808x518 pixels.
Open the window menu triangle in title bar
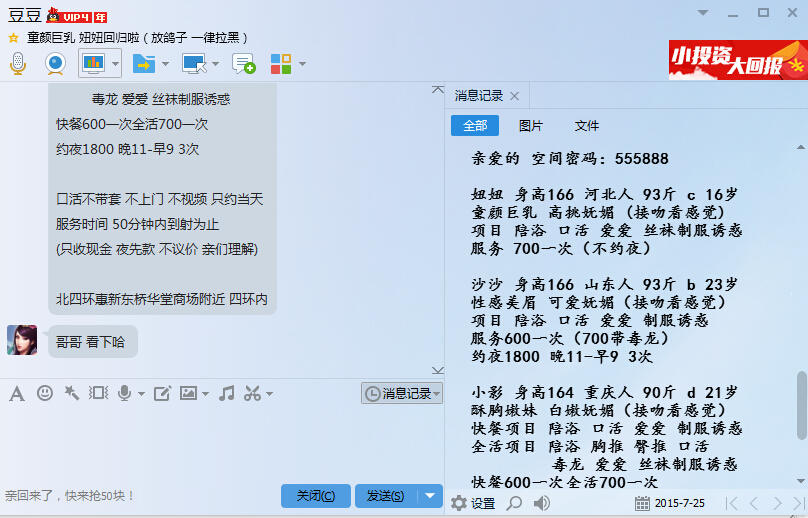pos(703,13)
